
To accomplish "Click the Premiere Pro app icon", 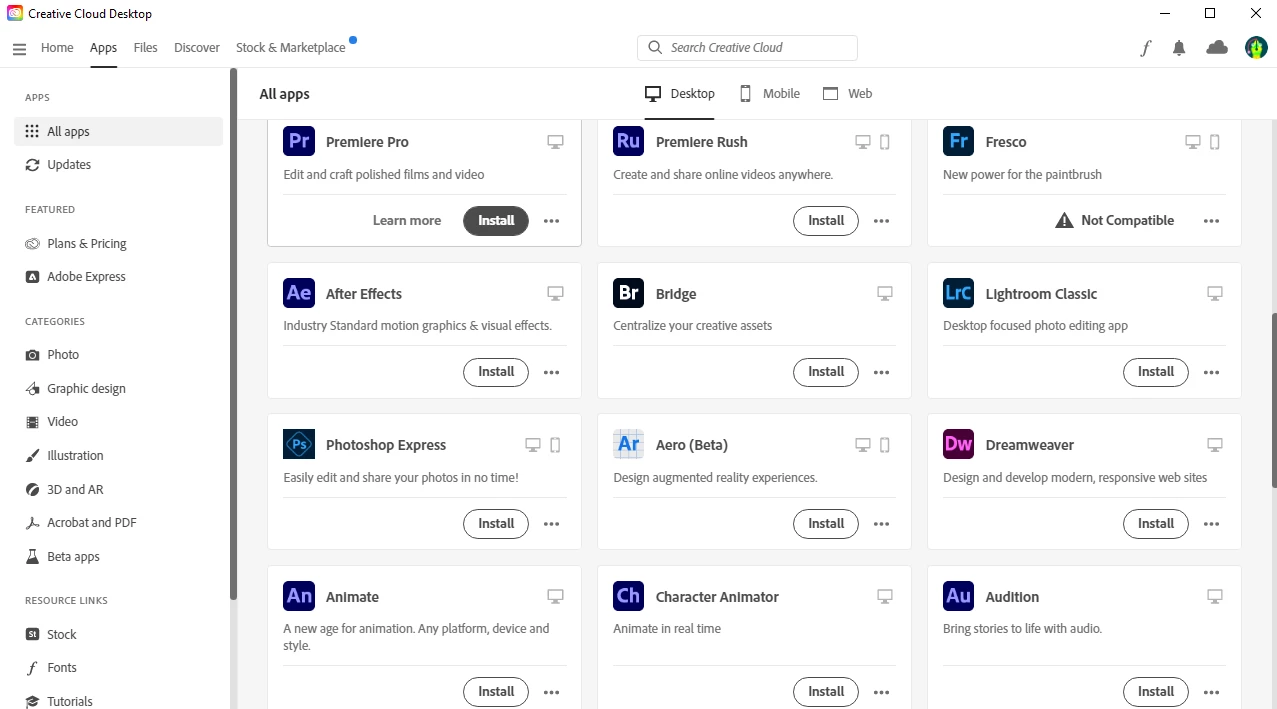I will [299, 141].
